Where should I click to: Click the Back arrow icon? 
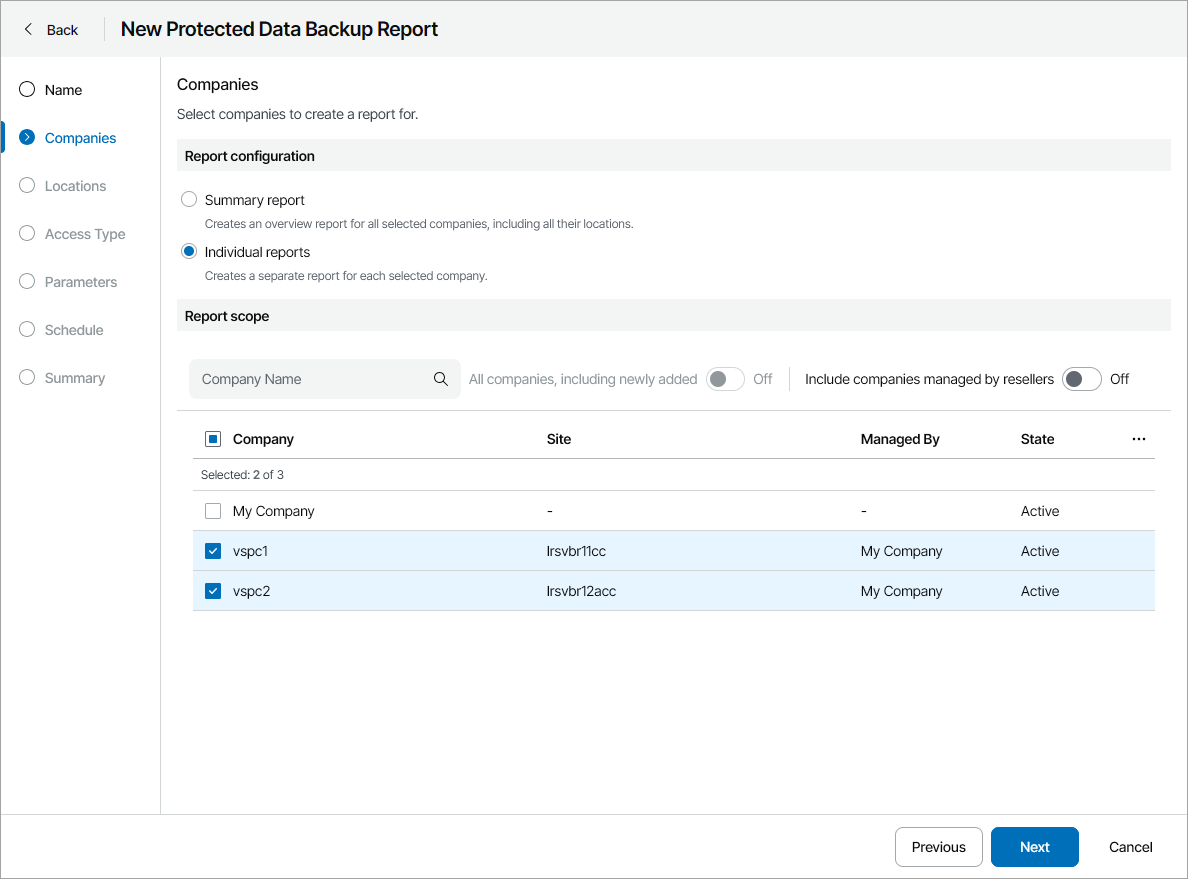coord(28,29)
